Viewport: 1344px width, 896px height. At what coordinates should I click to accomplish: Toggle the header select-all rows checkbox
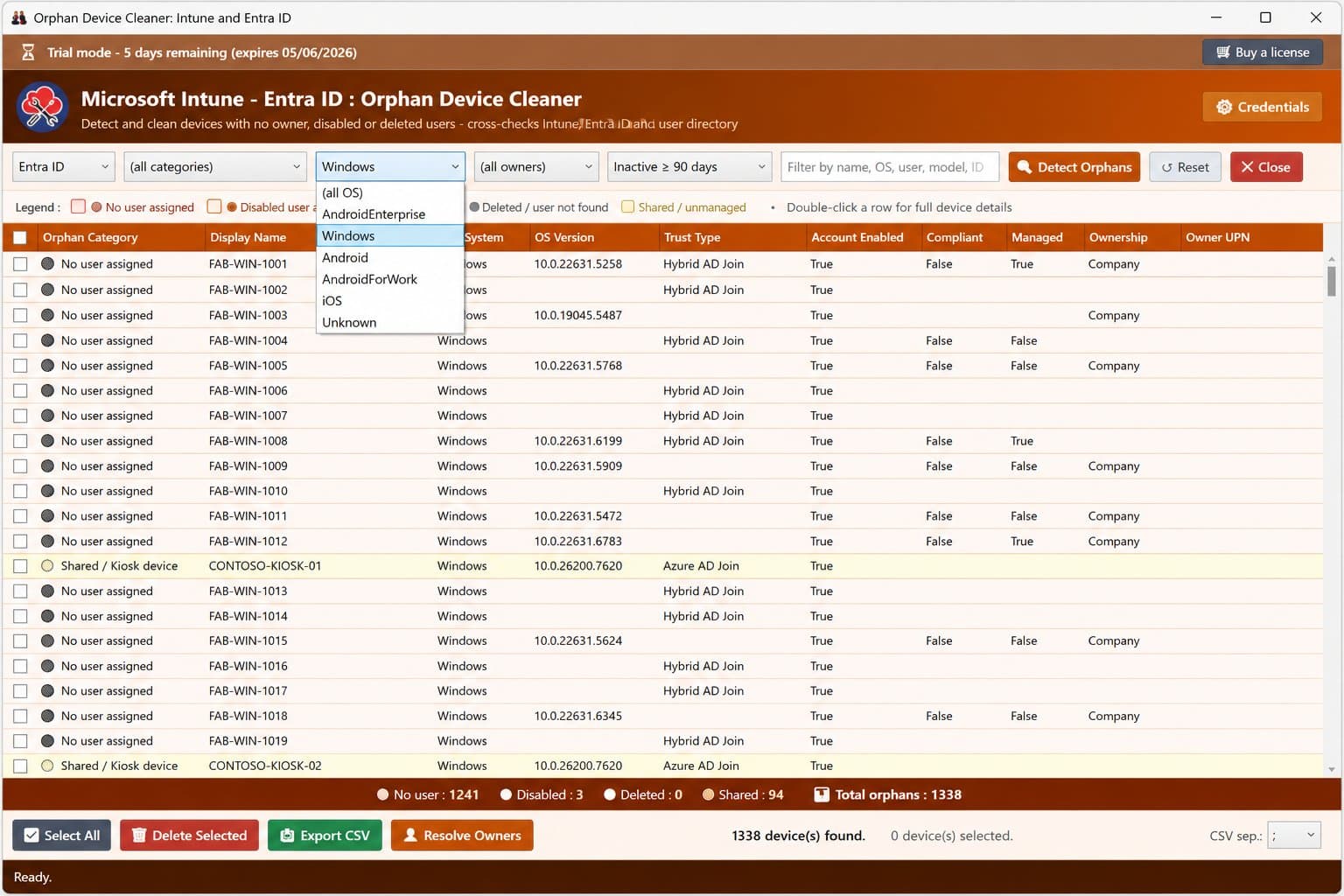pos(20,237)
